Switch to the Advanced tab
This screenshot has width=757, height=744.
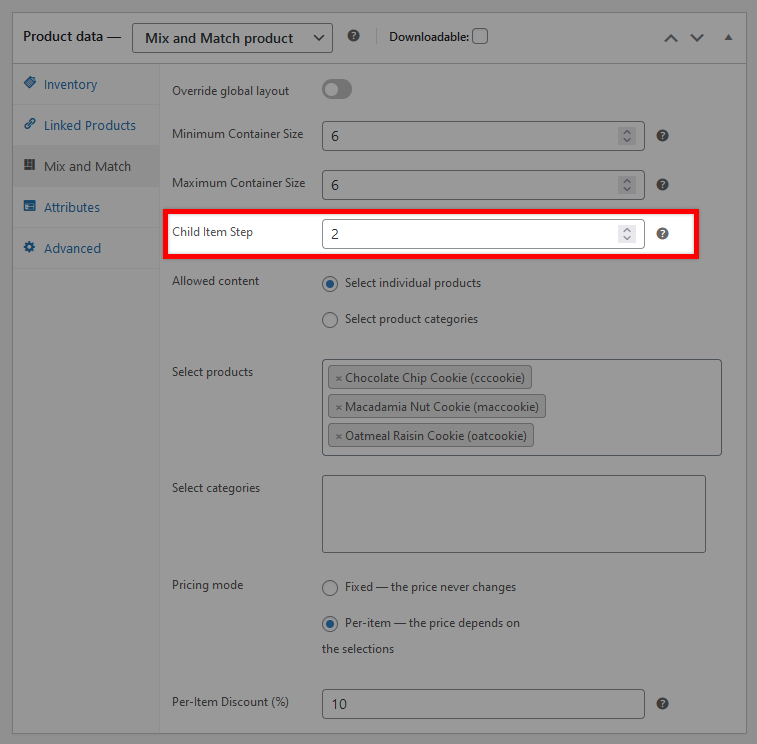[86, 248]
